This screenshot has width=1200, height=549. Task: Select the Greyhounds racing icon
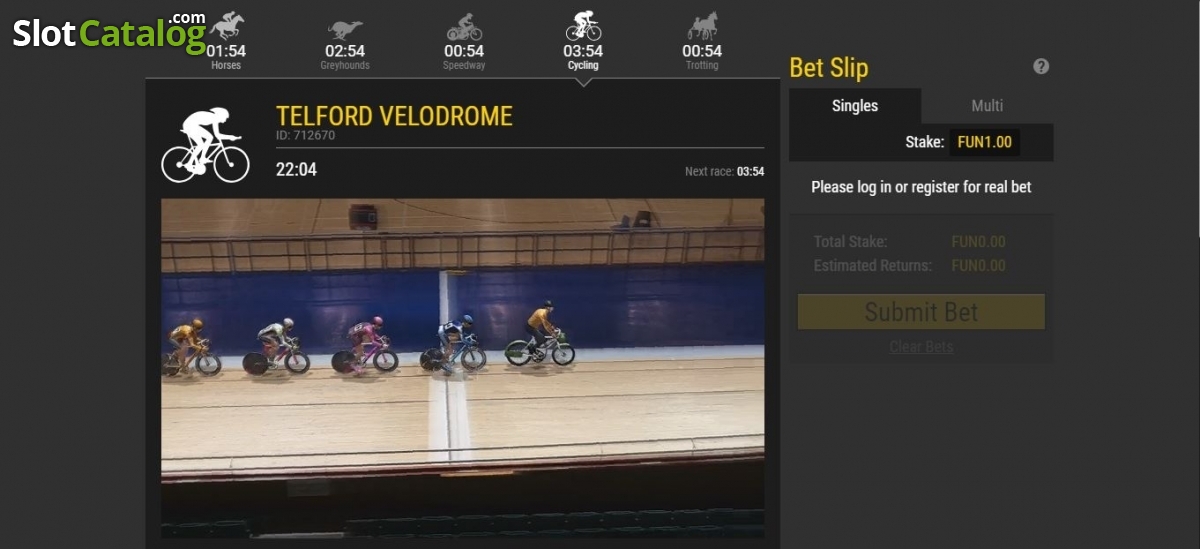click(x=345, y=29)
